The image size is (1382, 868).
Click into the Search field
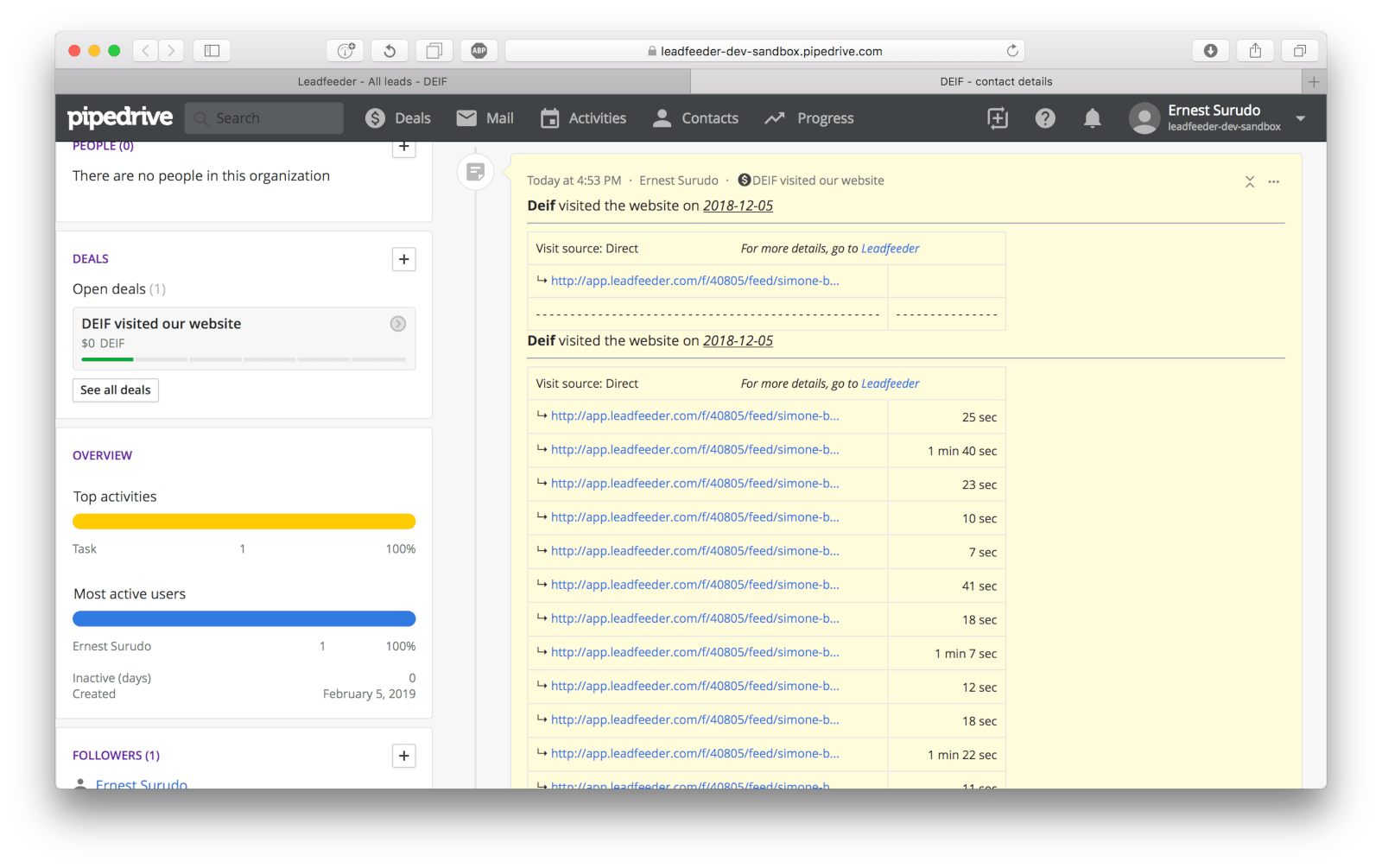click(x=263, y=117)
